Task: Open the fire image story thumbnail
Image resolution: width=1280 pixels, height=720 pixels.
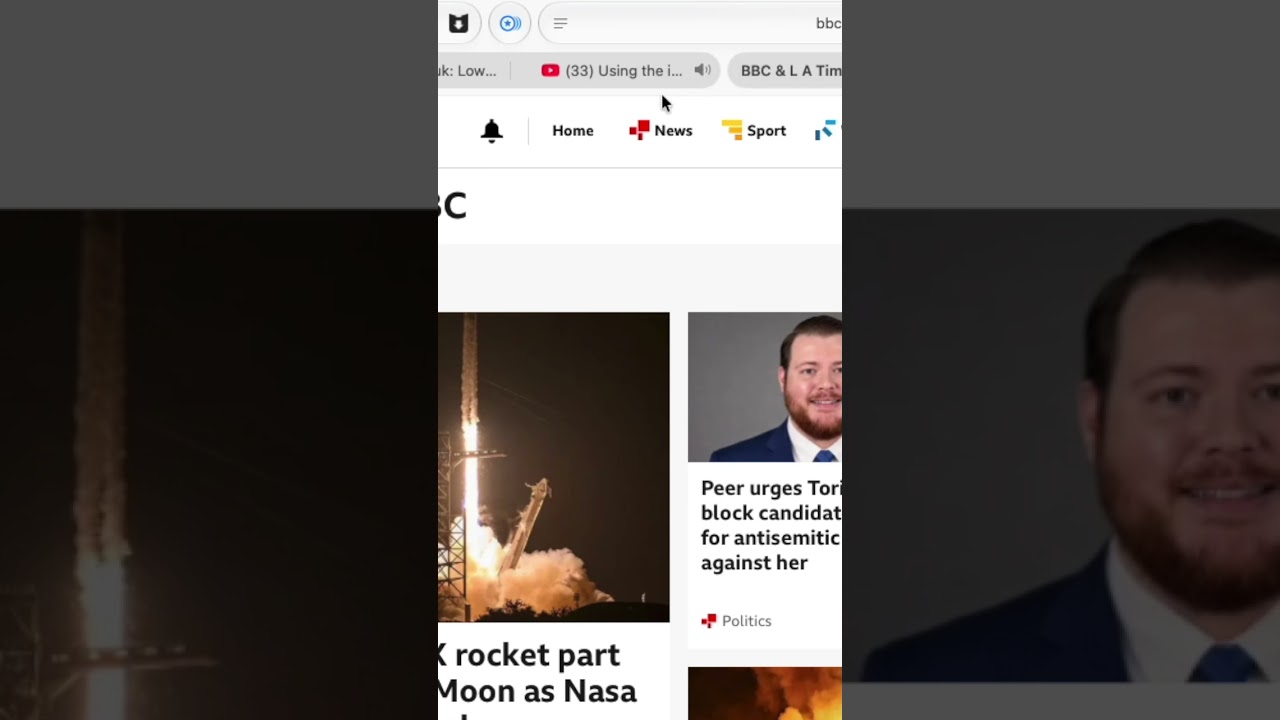Action: point(765,693)
